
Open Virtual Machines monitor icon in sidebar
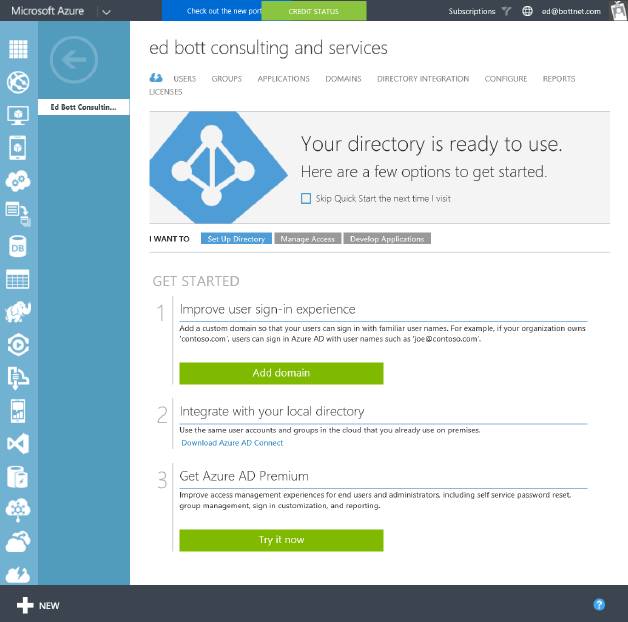tap(18, 115)
